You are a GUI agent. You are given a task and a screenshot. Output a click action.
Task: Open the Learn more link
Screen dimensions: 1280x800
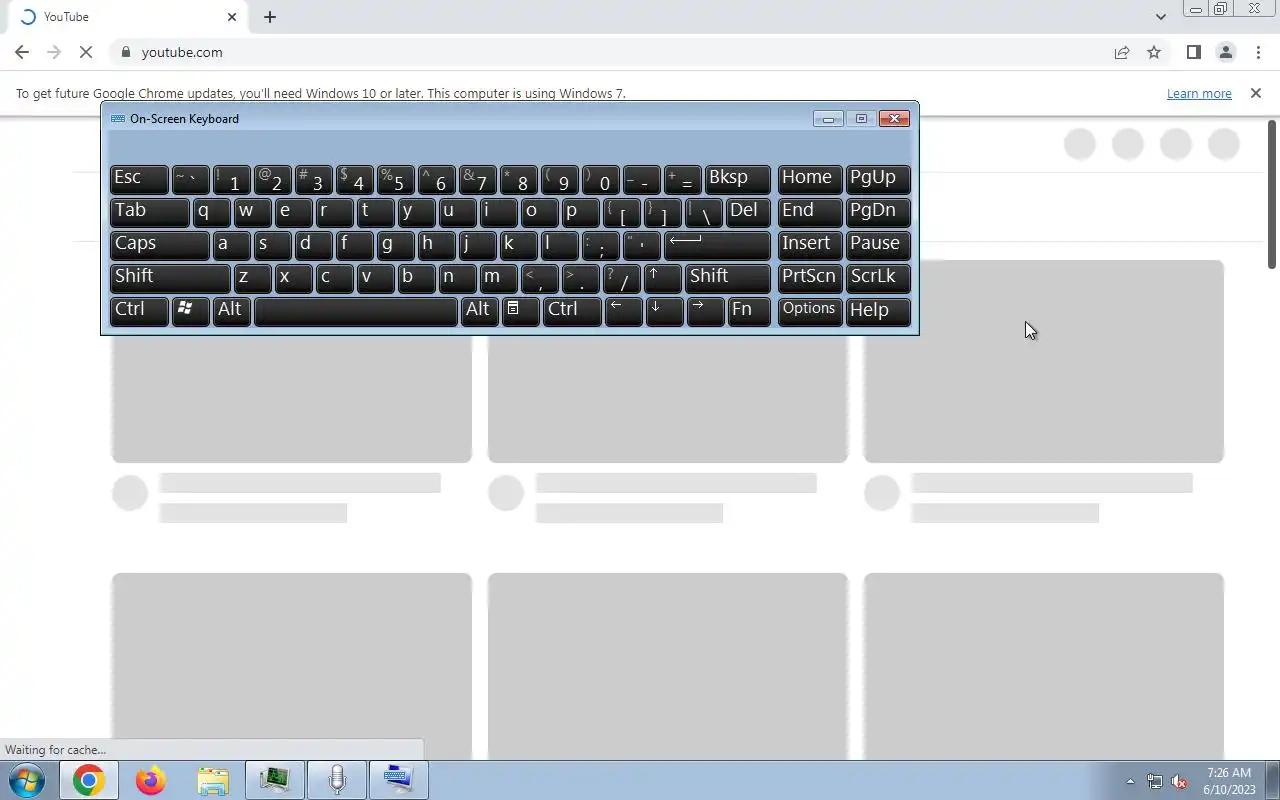pyautogui.click(x=1199, y=93)
